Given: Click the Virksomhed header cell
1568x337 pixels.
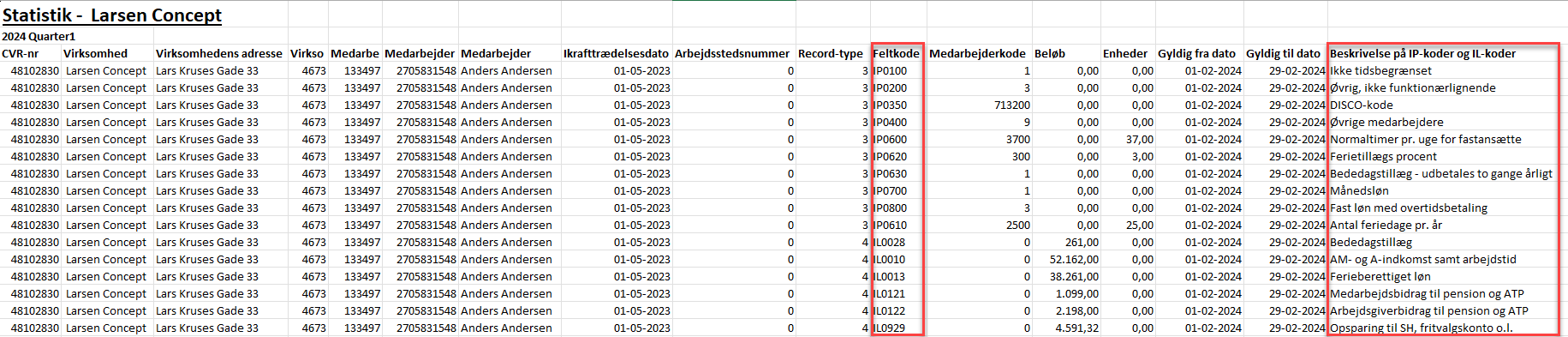Looking at the screenshot, I should click(x=95, y=53).
